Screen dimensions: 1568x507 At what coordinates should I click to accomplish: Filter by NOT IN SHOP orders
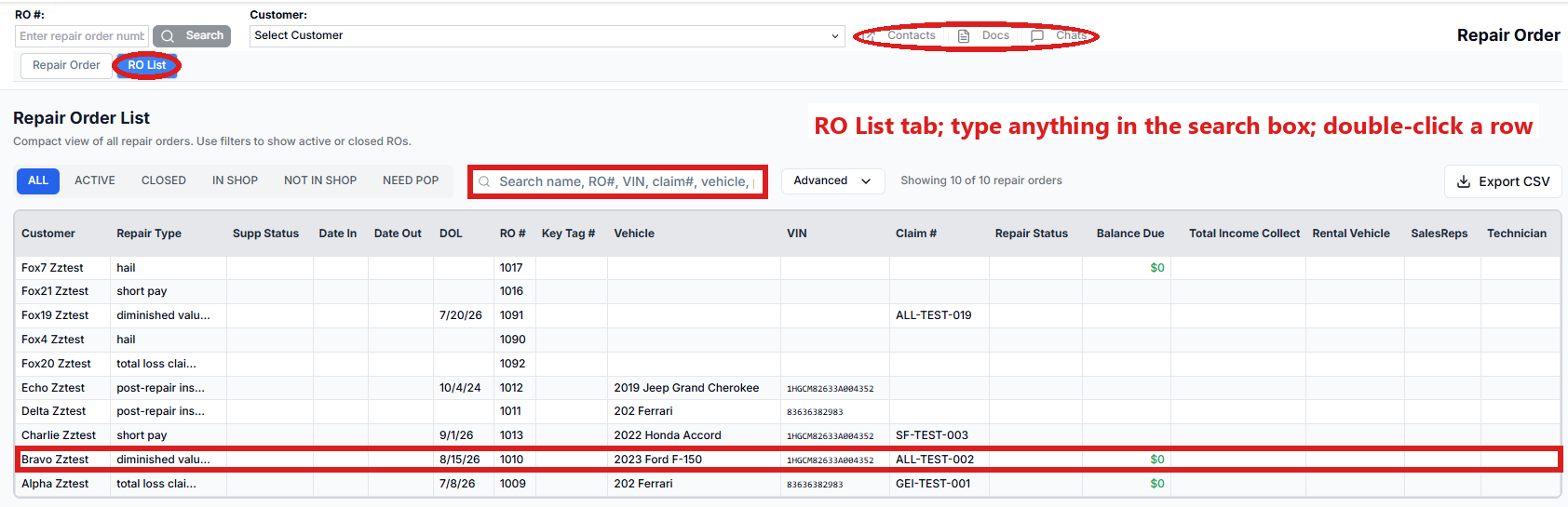point(320,180)
